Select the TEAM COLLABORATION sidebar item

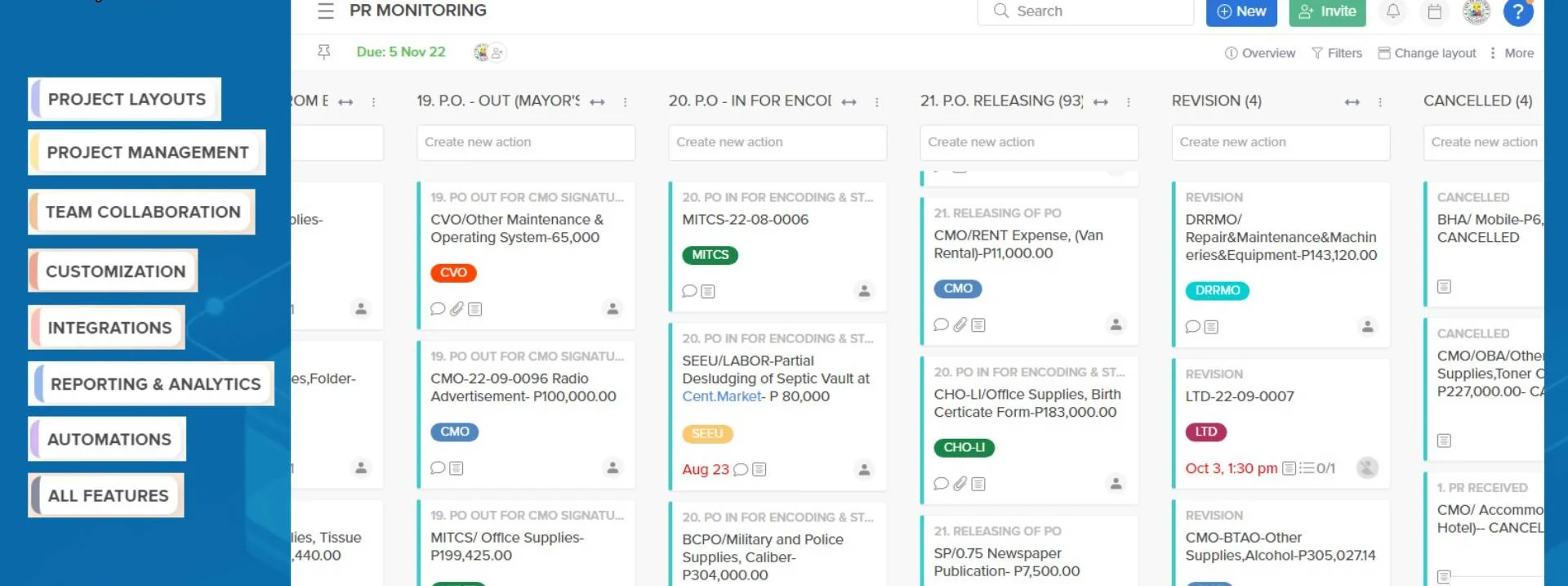[142, 212]
